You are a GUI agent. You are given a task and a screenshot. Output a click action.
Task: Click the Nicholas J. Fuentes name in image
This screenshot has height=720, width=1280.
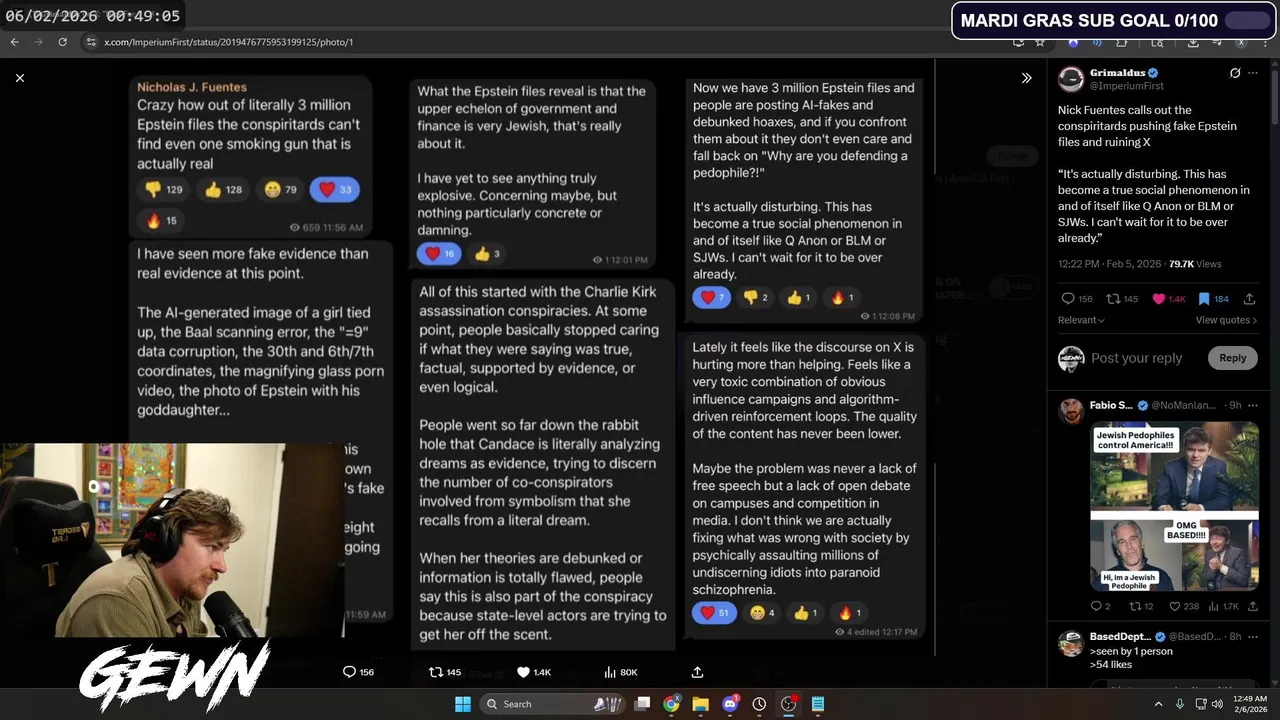(192, 87)
